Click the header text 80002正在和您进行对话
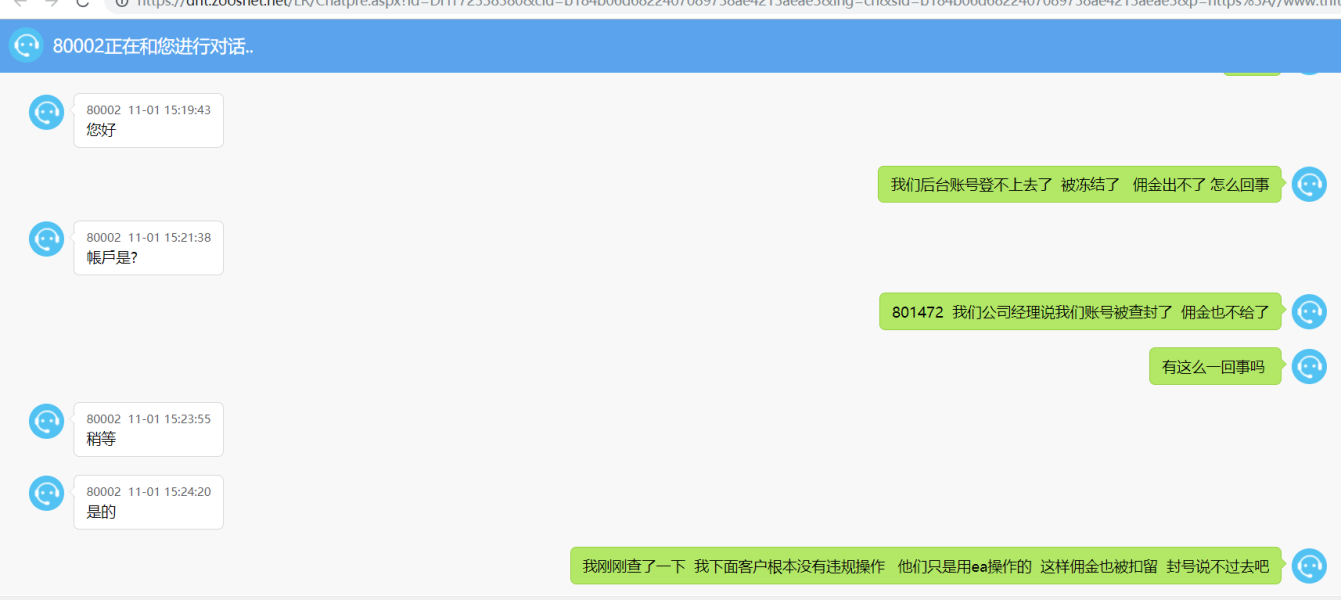The height and width of the screenshot is (600, 1341). pos(153,47)
